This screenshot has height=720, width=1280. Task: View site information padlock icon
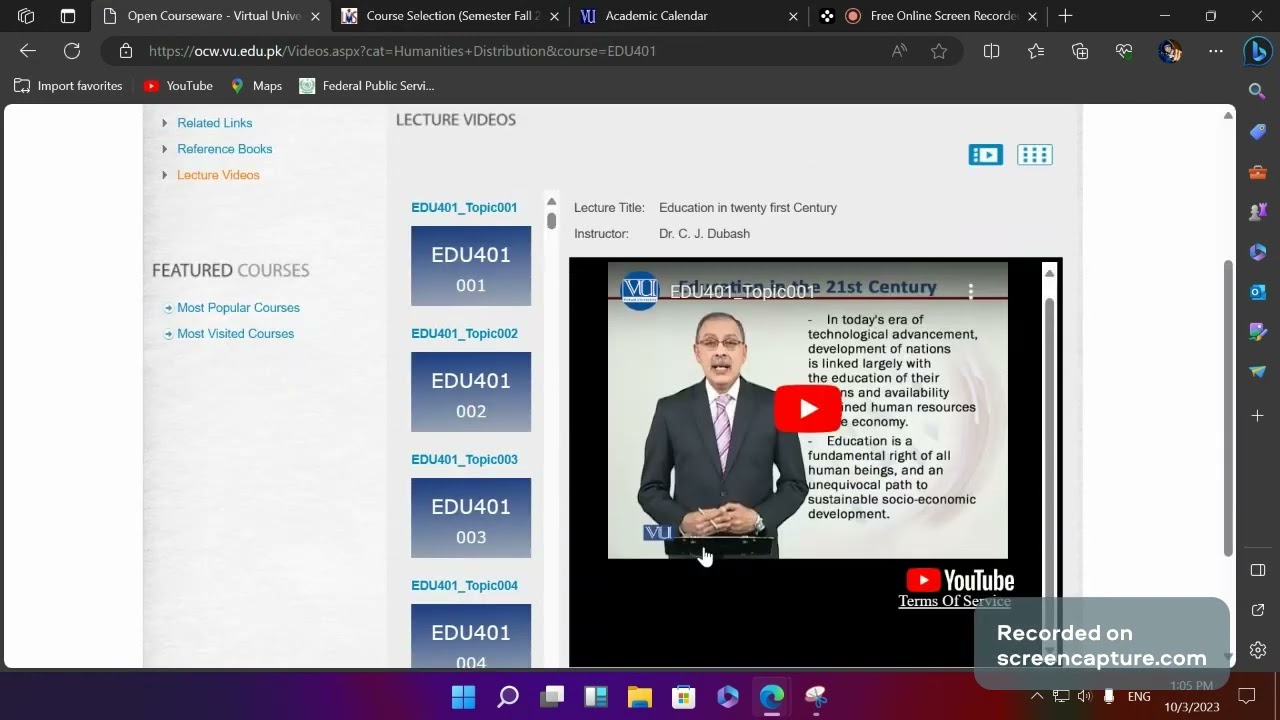click(126, 51)
